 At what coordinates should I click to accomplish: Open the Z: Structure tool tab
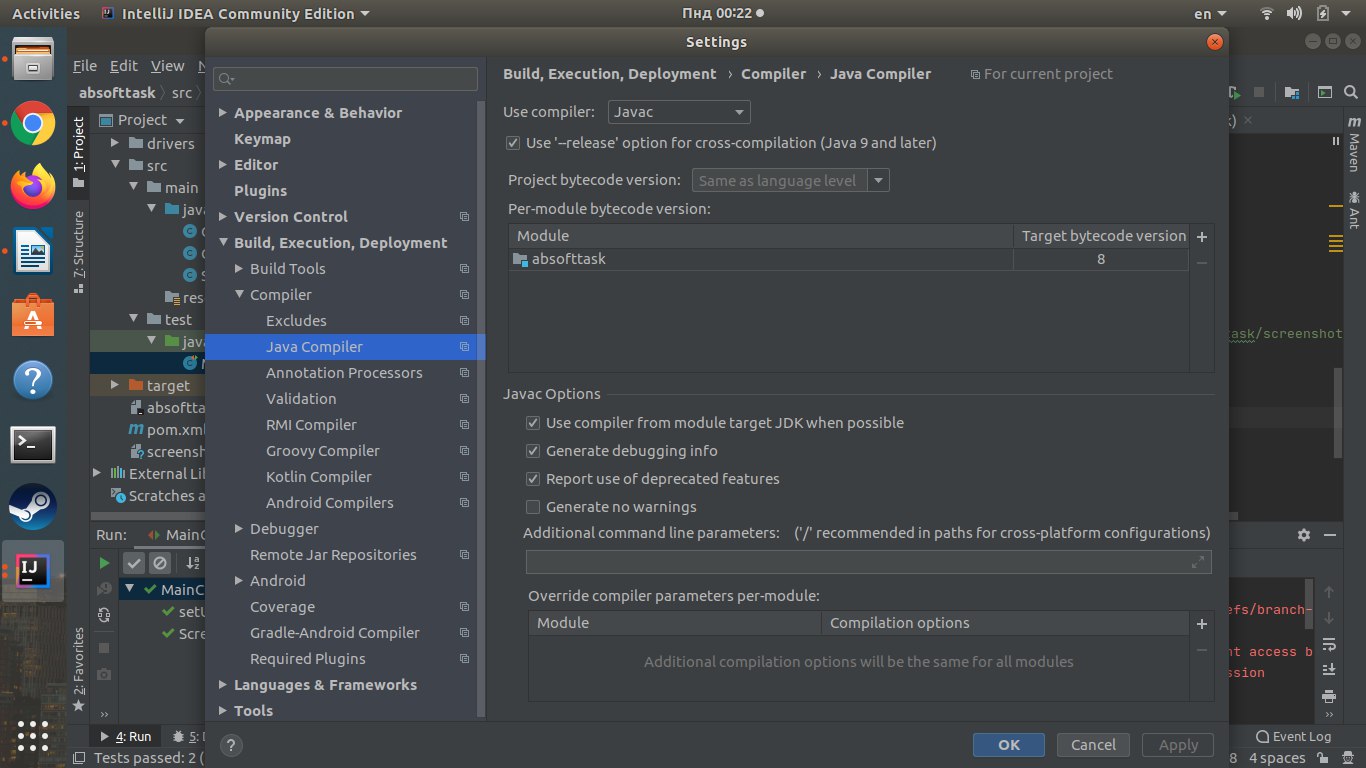click(x=79, y=252)
